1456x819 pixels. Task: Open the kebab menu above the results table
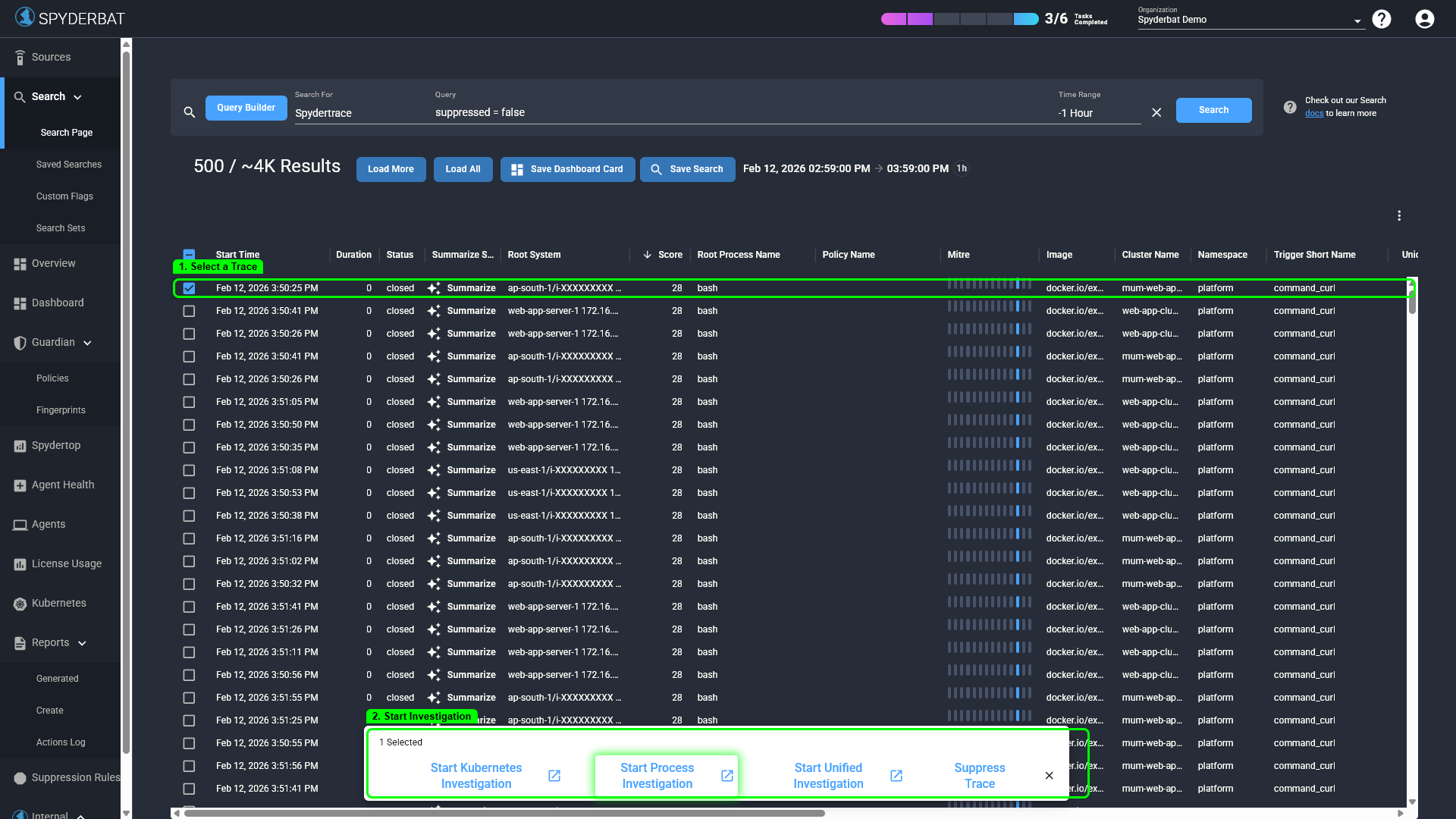pyautogui.click(x=1399, y=215)
